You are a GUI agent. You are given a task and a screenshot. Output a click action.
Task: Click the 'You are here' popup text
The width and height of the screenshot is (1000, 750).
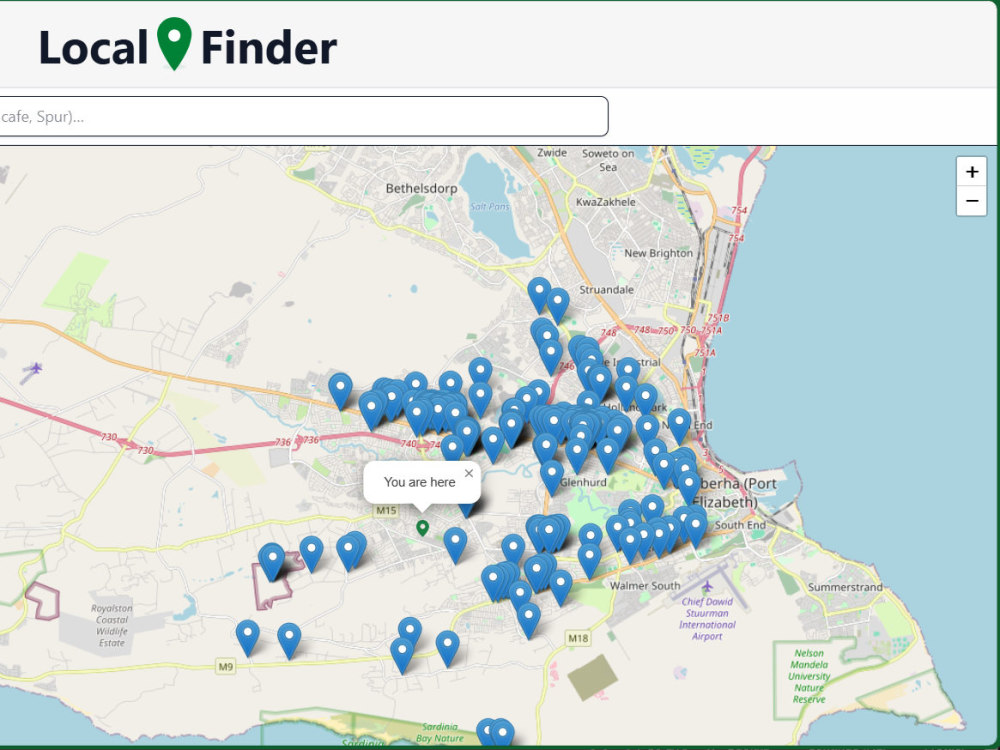(x=419, y=482)
